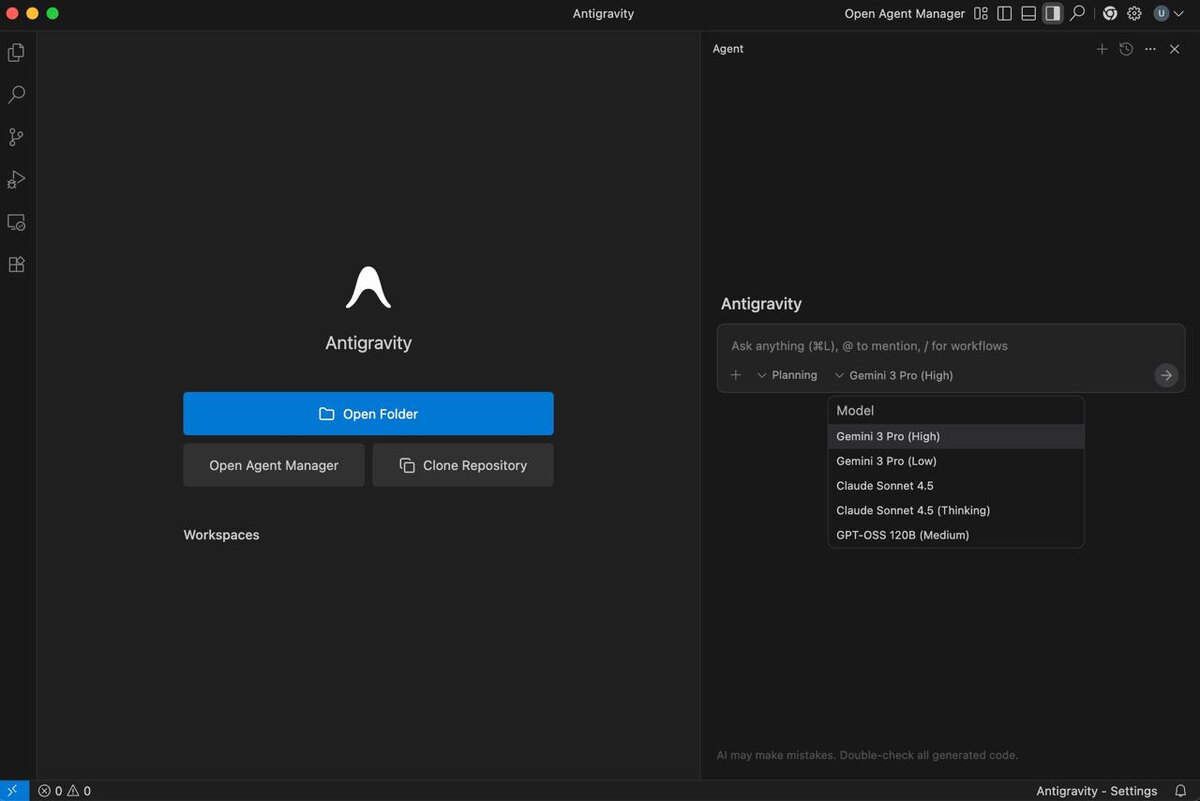Click the Antigravity logo on welcome page
Viewport: 1200px width, 801px height.
[368, 287]
